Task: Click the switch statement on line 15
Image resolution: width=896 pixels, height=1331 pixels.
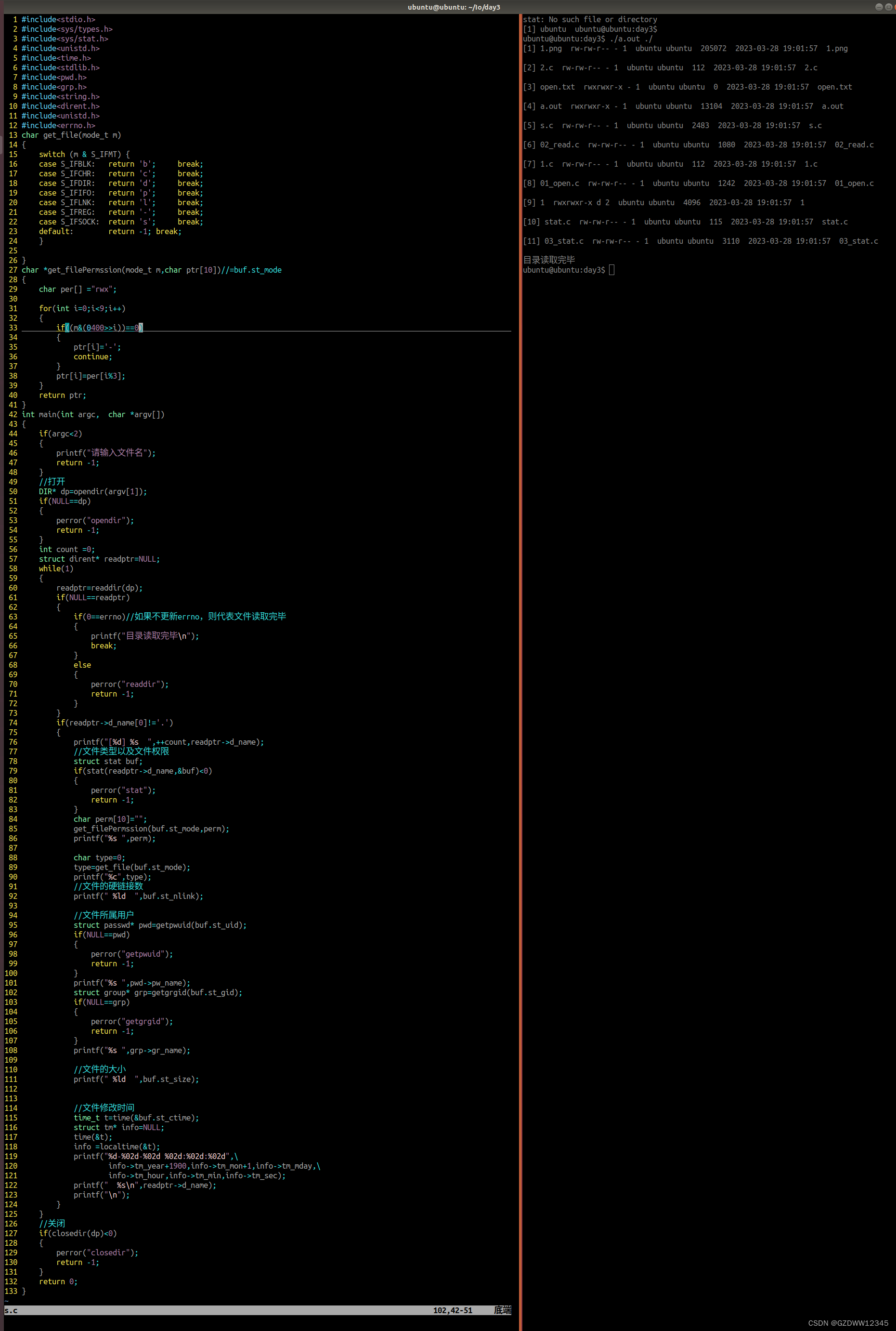Action: (x=52, y=154)
